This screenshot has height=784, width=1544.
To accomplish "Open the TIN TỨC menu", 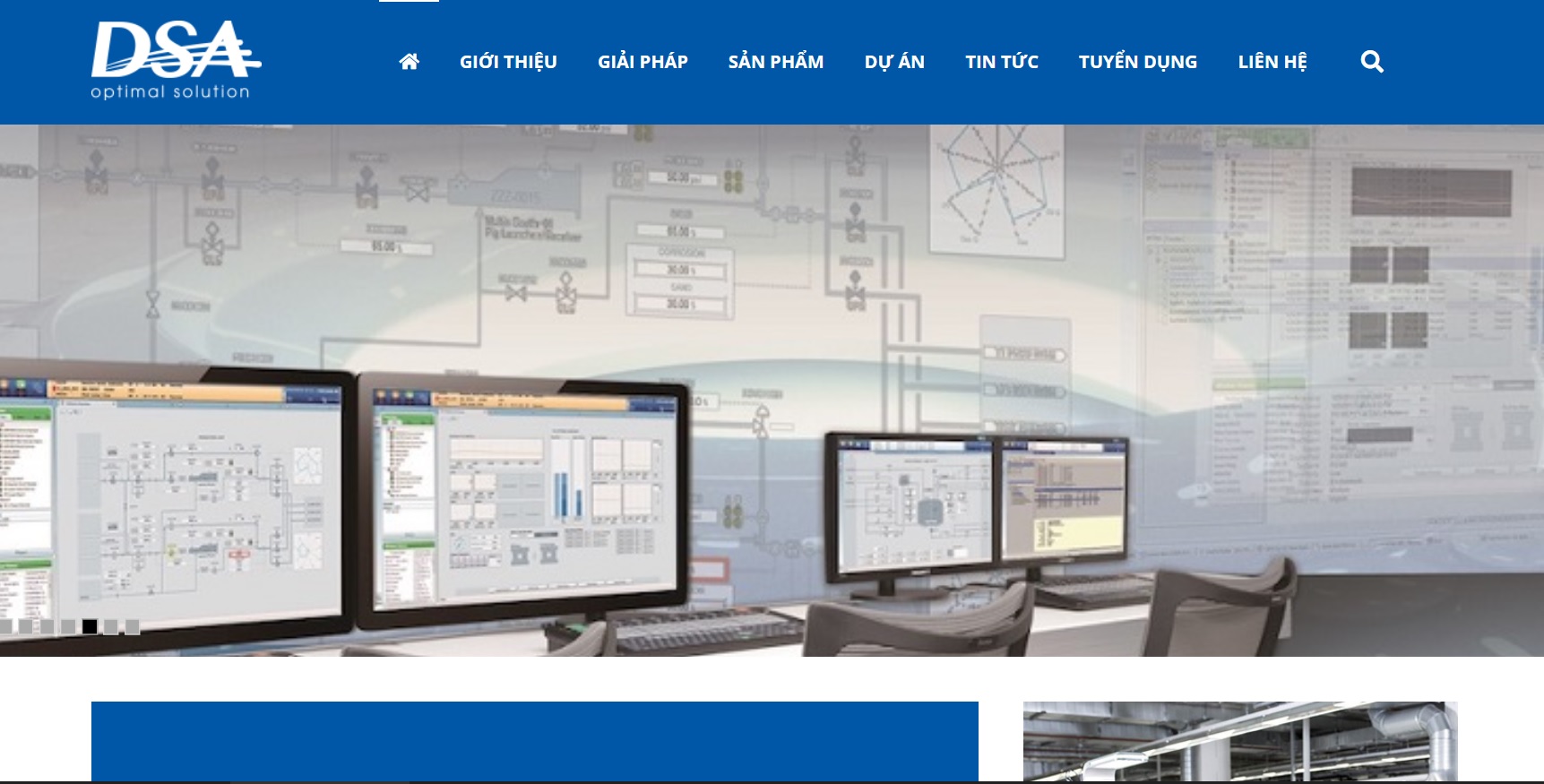I will 1002,62.
